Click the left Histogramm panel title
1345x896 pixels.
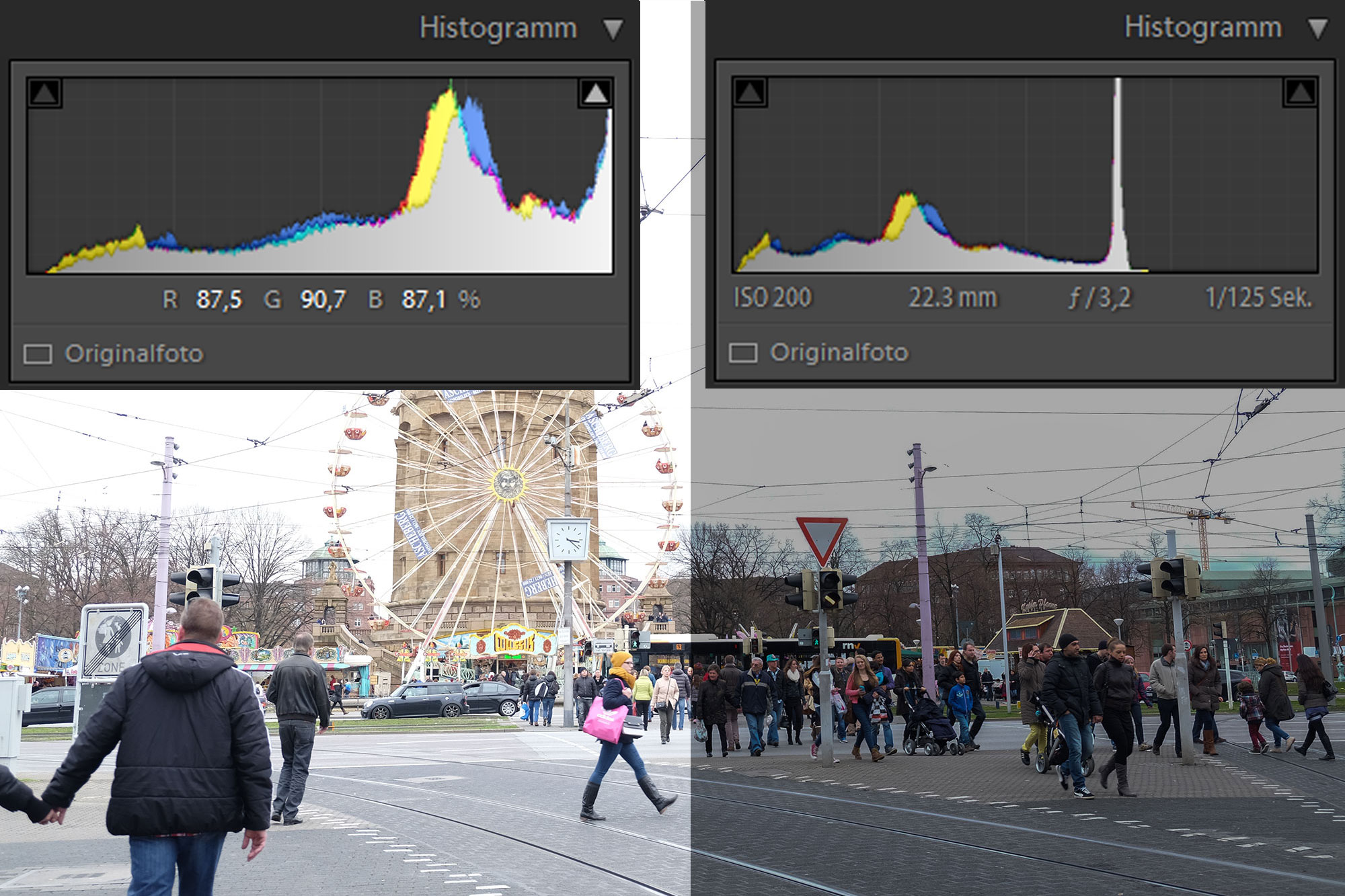(498, 28)
